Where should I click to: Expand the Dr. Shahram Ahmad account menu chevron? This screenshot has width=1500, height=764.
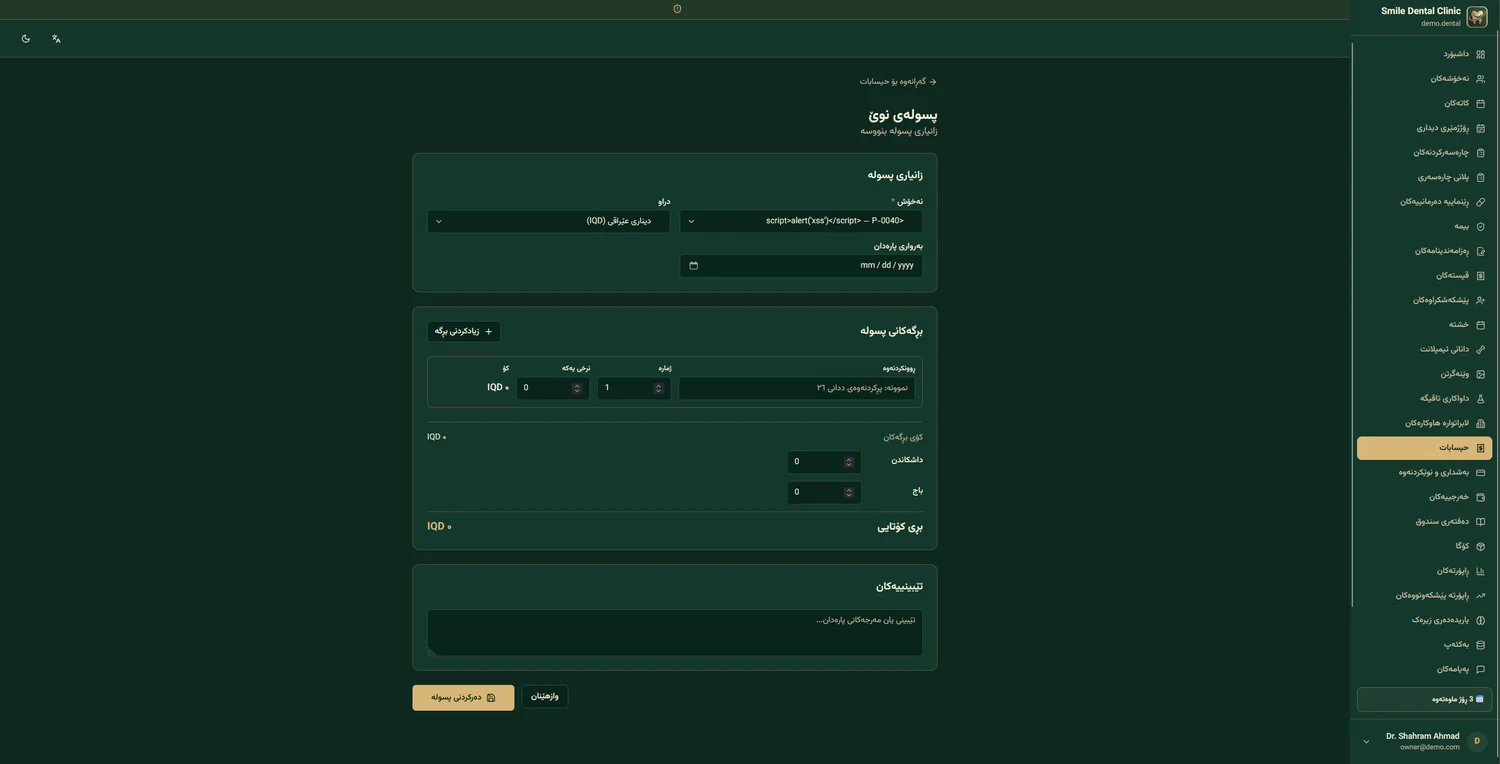click(1366, 741)
